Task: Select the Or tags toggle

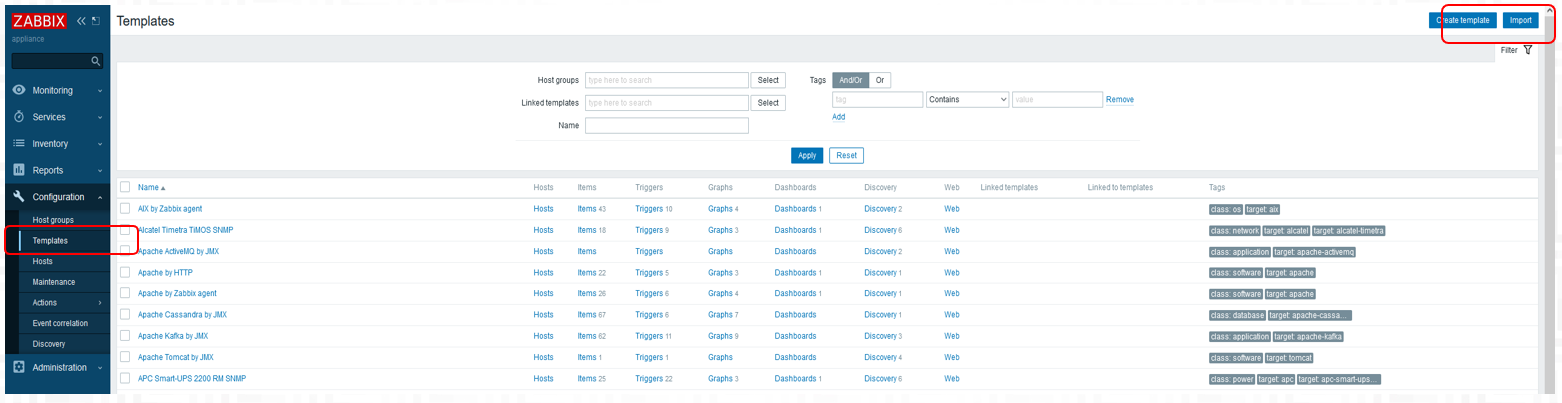Action: click(x=880, y=80)
